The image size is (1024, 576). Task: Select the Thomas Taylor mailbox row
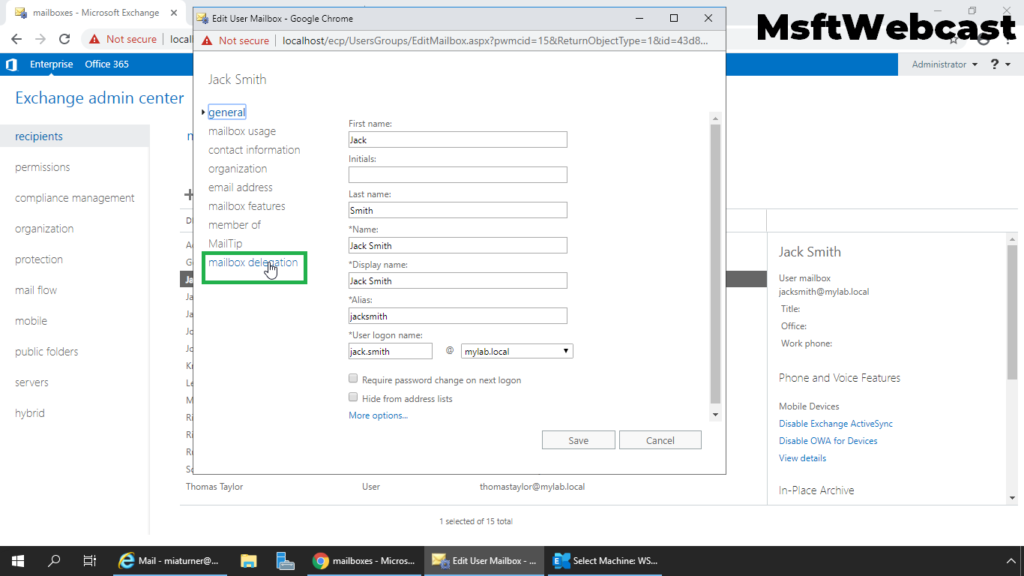473,487
